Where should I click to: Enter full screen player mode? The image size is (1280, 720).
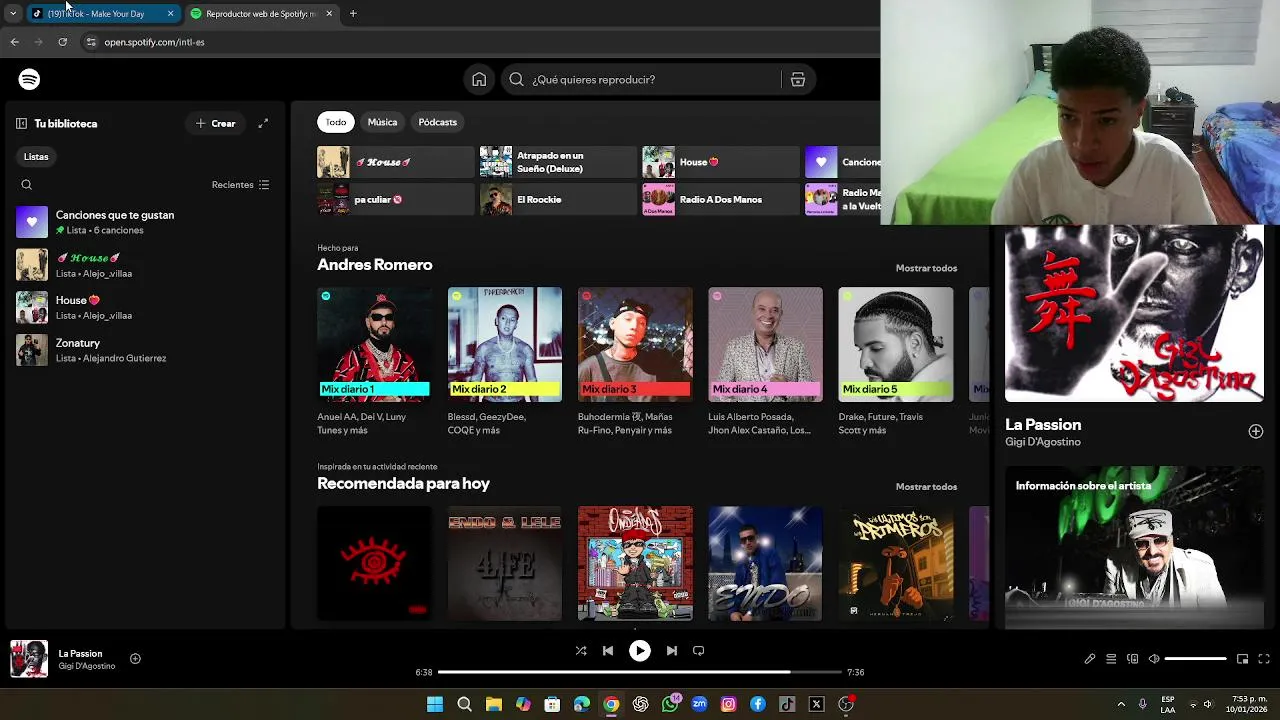point(1264,659)
